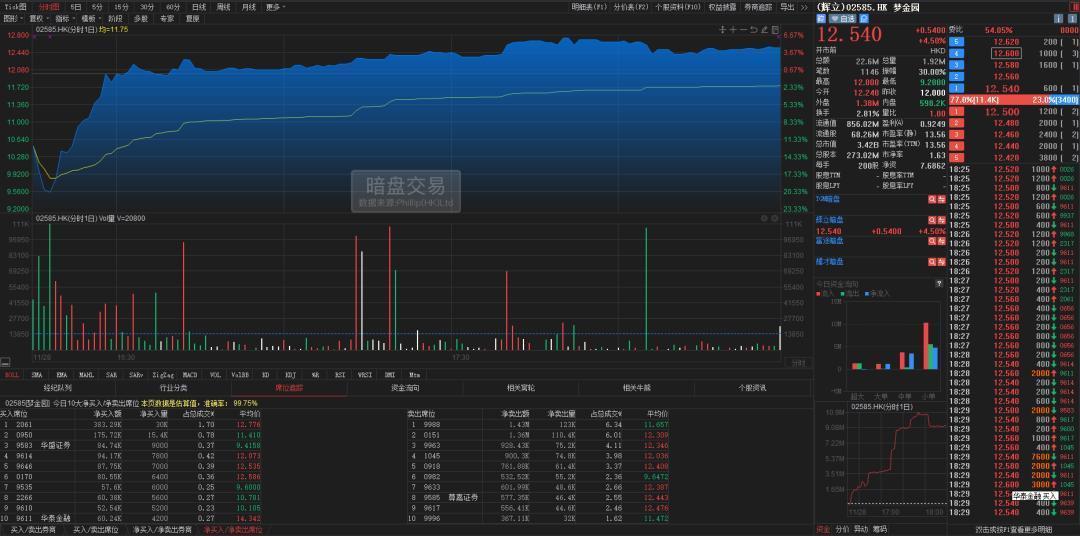Expand the 复权 dropdown menu
Screen dimensions: 1080x536
(x=38, y=18)
